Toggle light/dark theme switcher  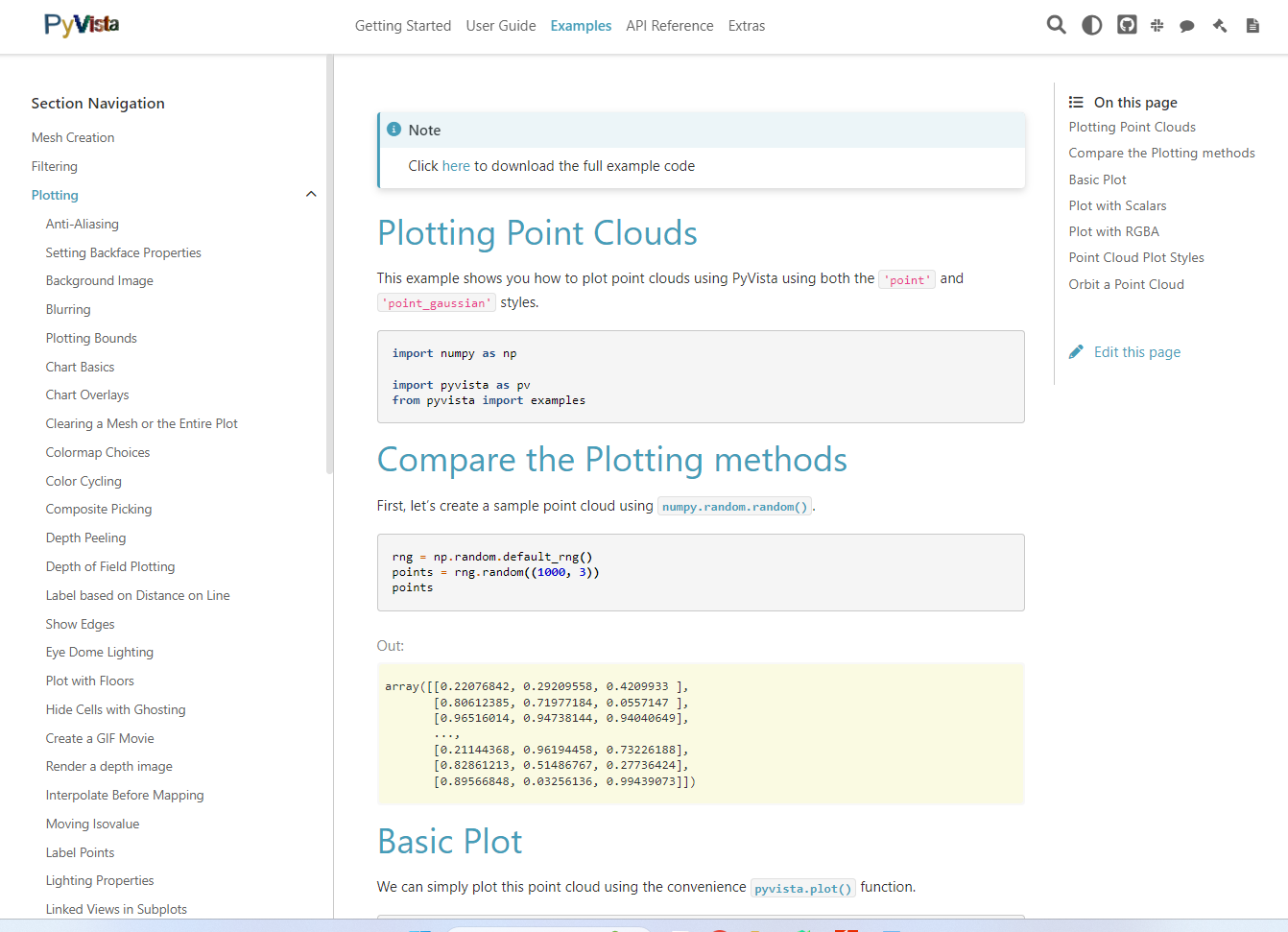click(x=1091, y=25)
